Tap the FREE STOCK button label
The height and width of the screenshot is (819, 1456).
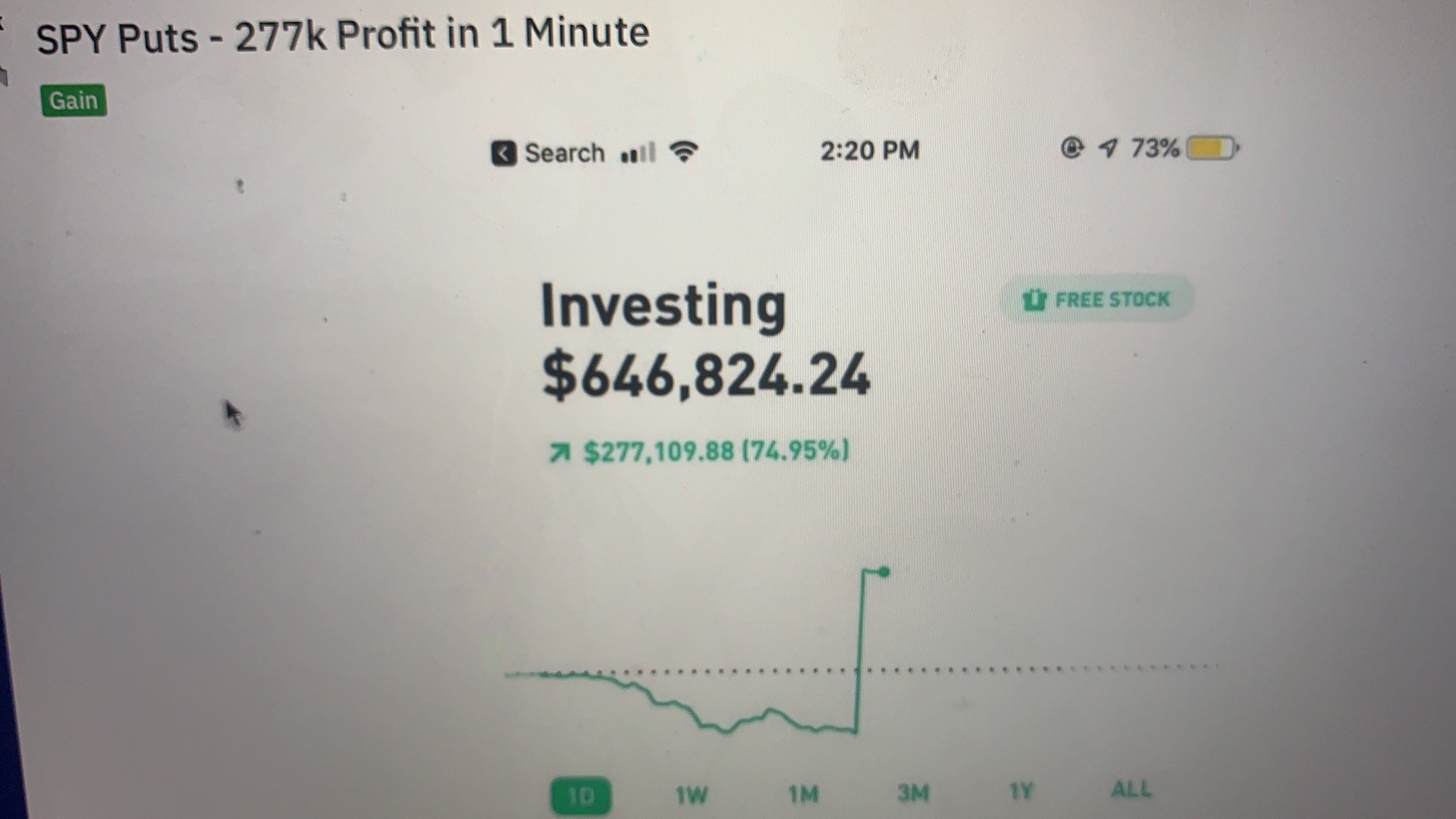(x=1112, y=300)
